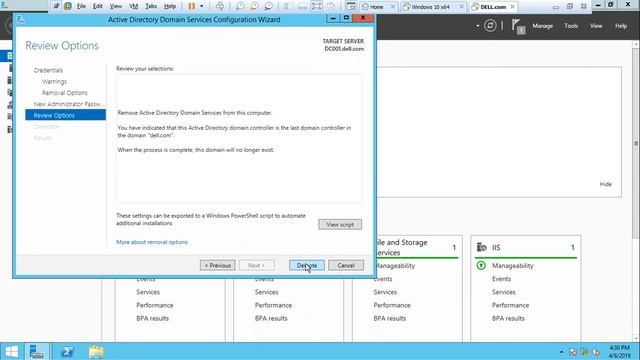Screen dimensions: 640x360
Task: Open BPA results in the IIS tile
Action: point(508,318)
